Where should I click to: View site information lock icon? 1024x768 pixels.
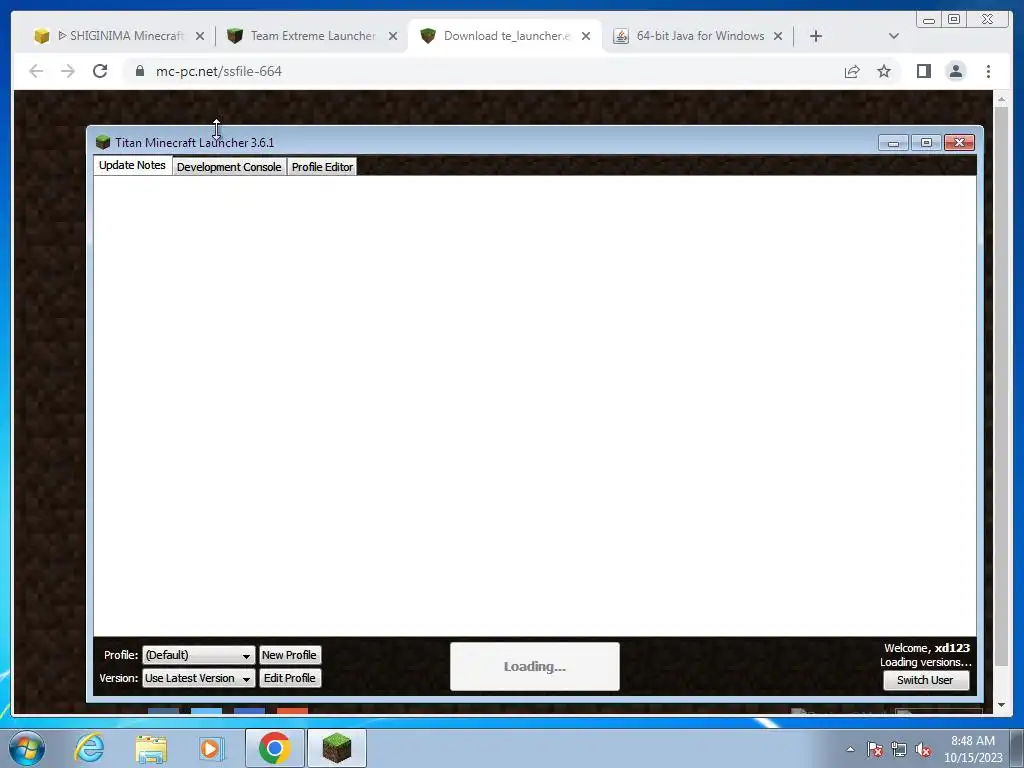140,71
